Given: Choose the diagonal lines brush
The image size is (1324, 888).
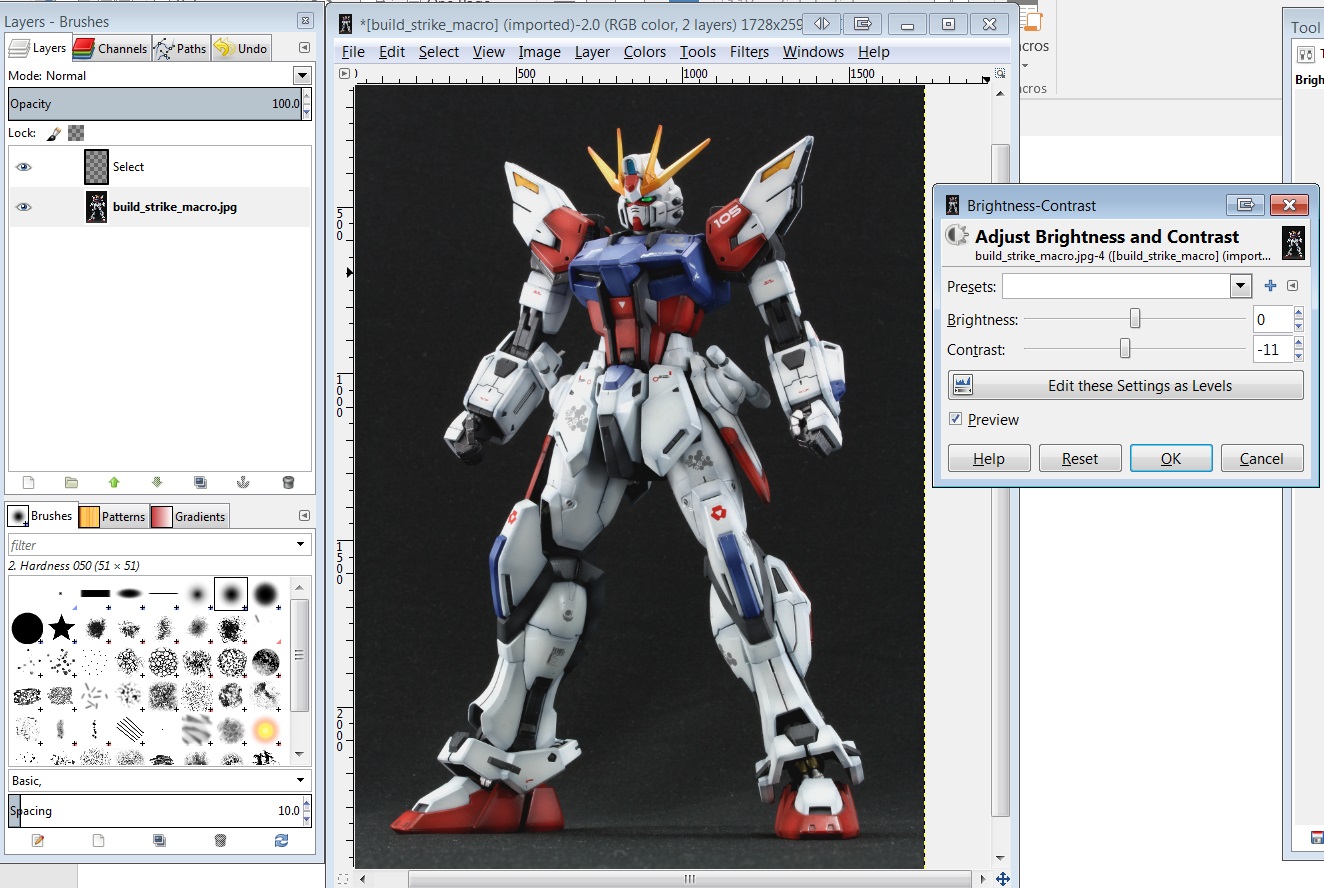Looking at the screenshot, I should click(129, 730).
